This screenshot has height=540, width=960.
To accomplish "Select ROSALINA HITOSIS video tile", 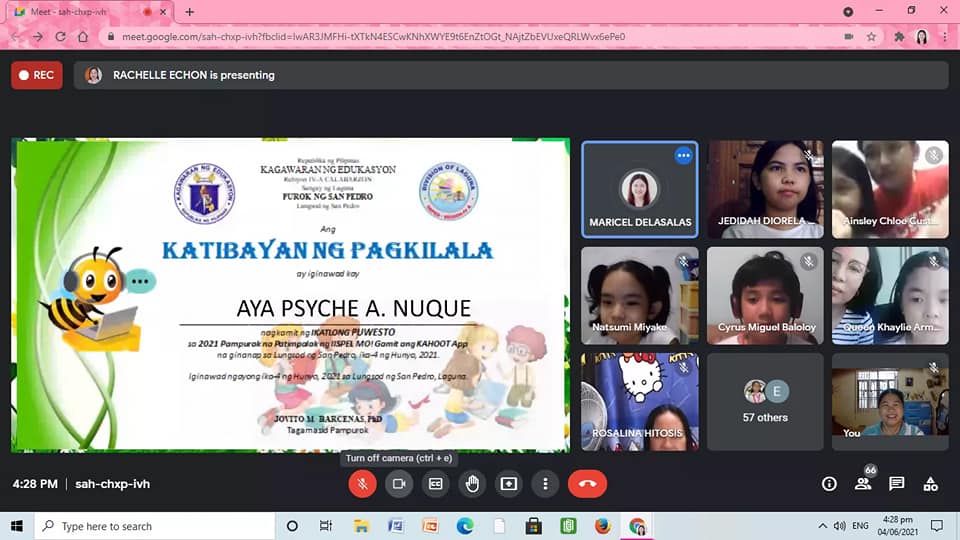I will click(639, 402).
